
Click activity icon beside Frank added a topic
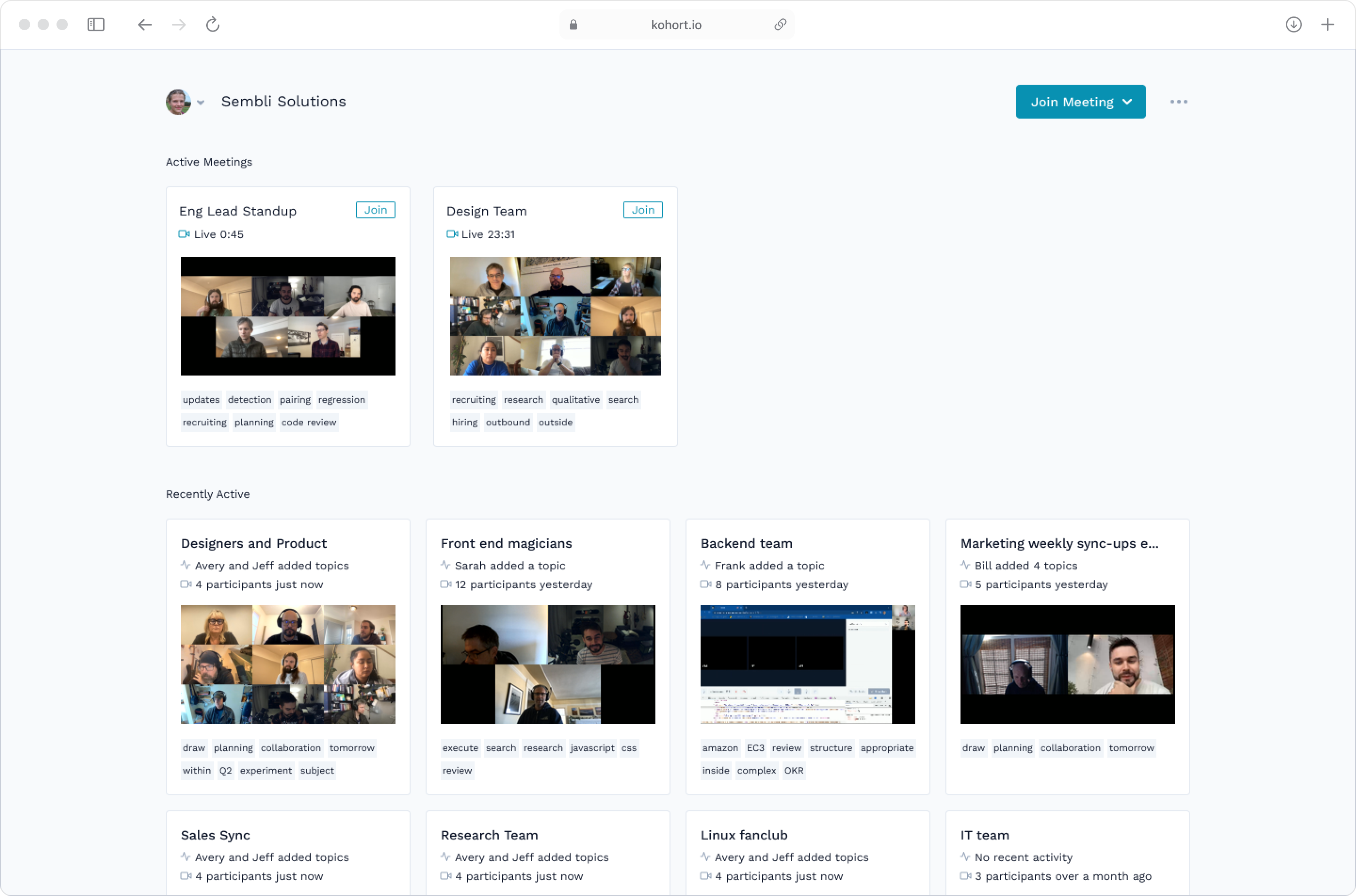(705, 565)
